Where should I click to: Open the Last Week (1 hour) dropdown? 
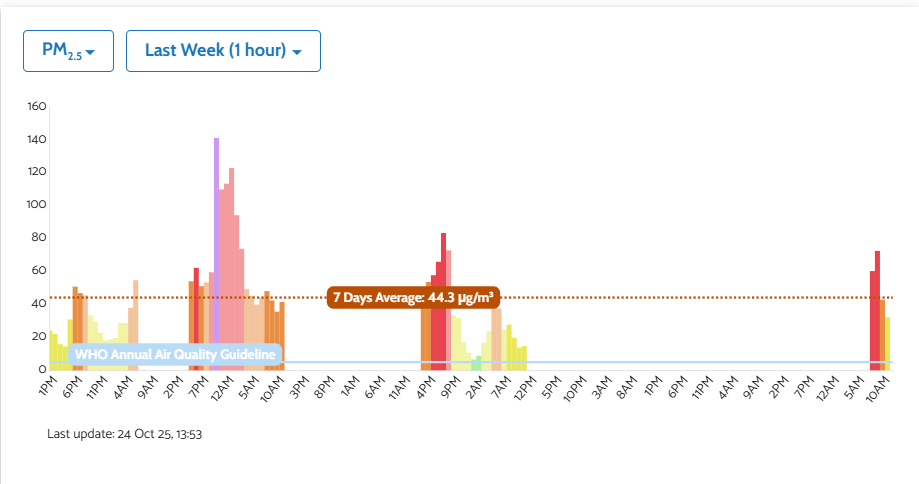223,51
